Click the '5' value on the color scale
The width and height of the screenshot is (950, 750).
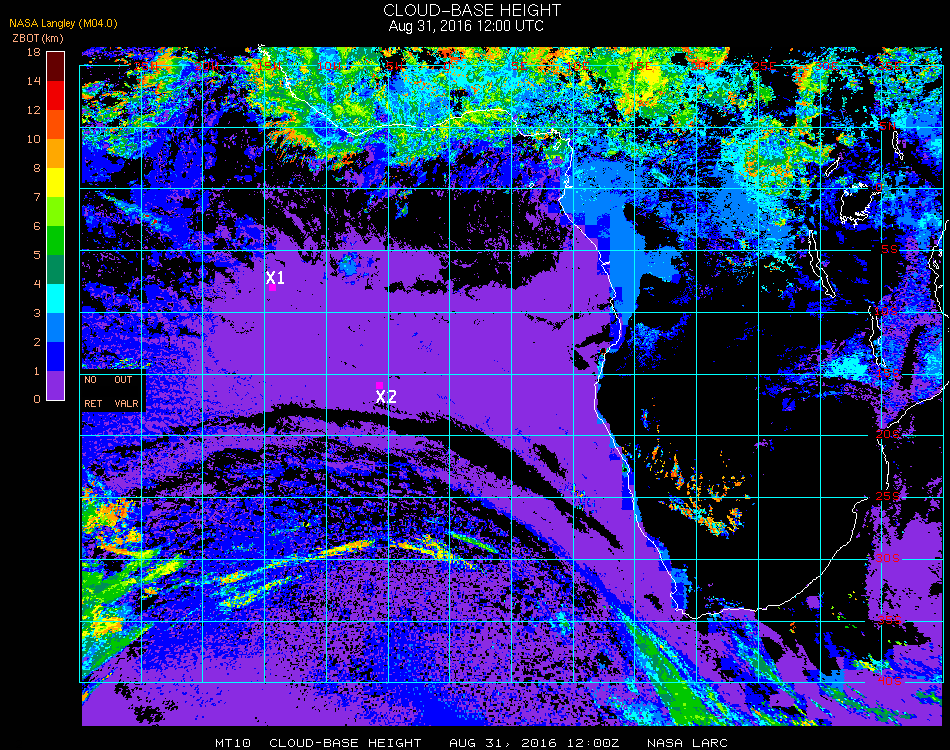[37, 255]
